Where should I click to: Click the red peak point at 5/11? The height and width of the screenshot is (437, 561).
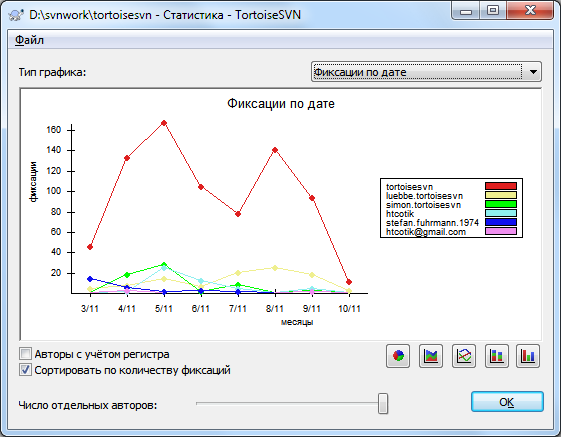click(164, 123)
